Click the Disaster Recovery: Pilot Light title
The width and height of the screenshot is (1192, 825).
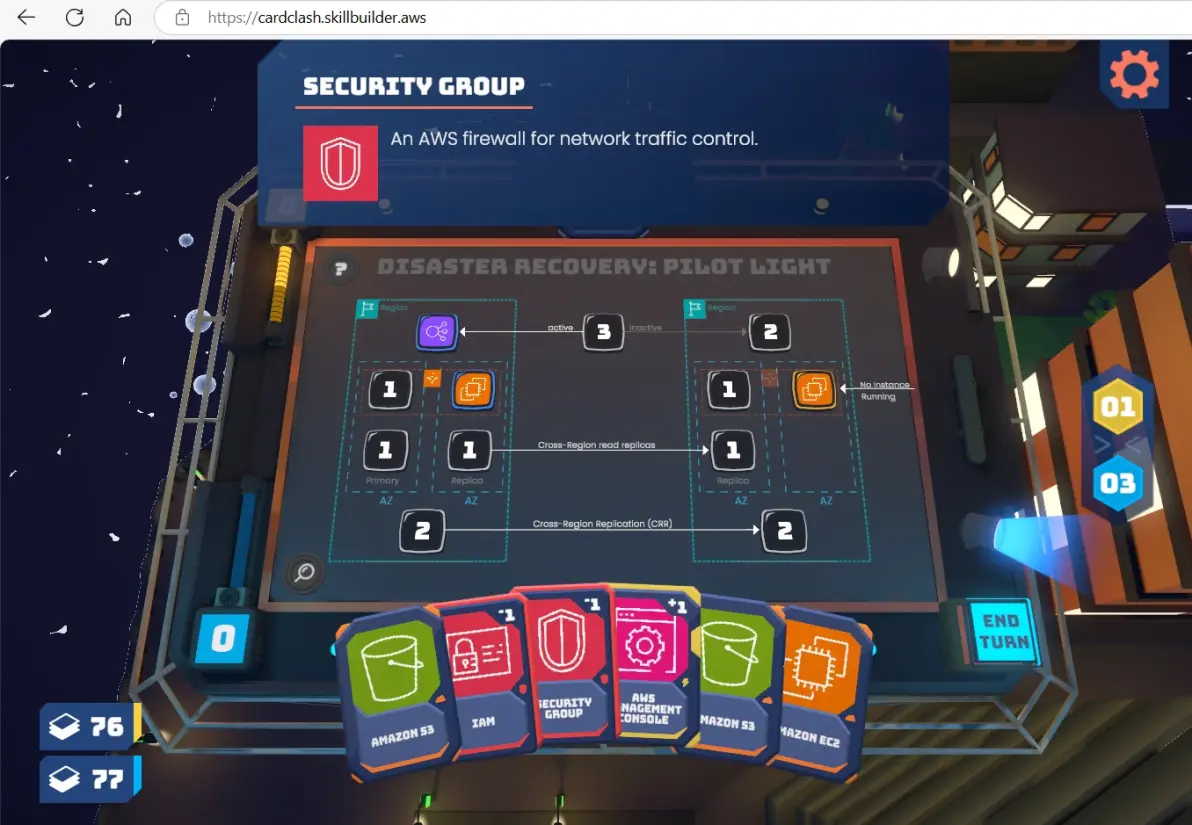[604, 267]
